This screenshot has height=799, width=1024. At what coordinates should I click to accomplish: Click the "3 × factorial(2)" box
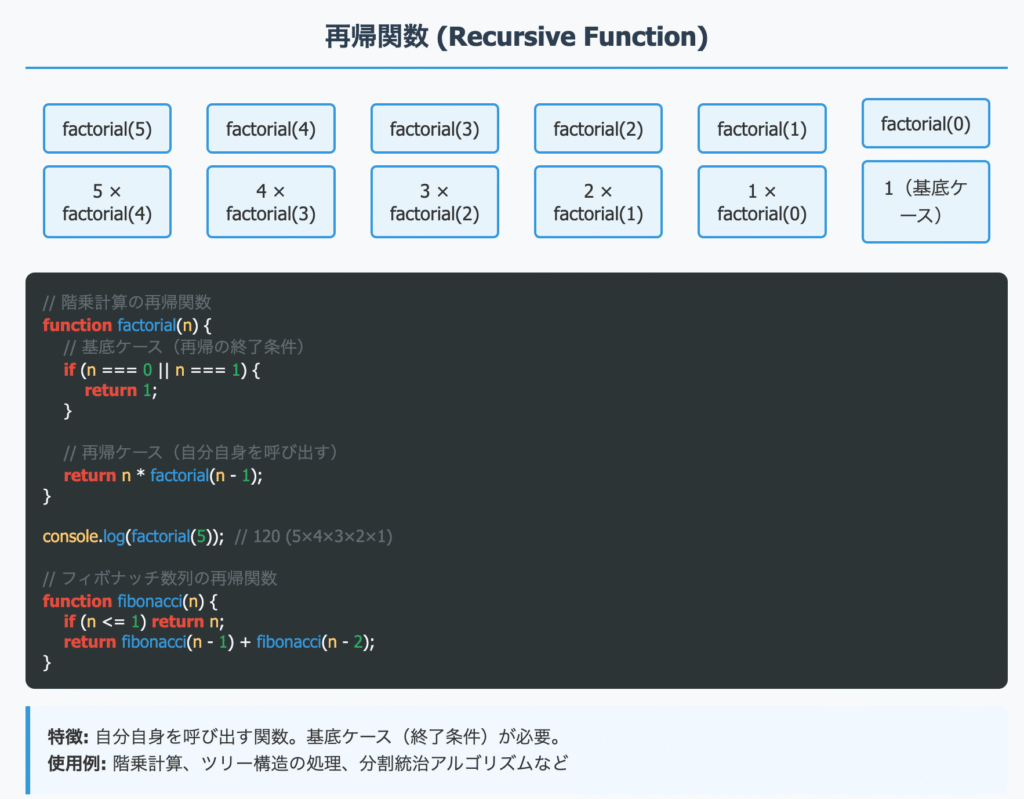pos(434,202)
